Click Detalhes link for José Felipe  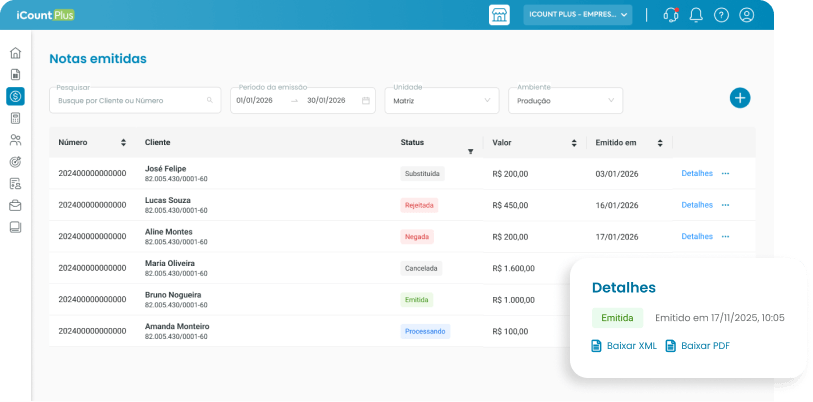pos(697,173)
